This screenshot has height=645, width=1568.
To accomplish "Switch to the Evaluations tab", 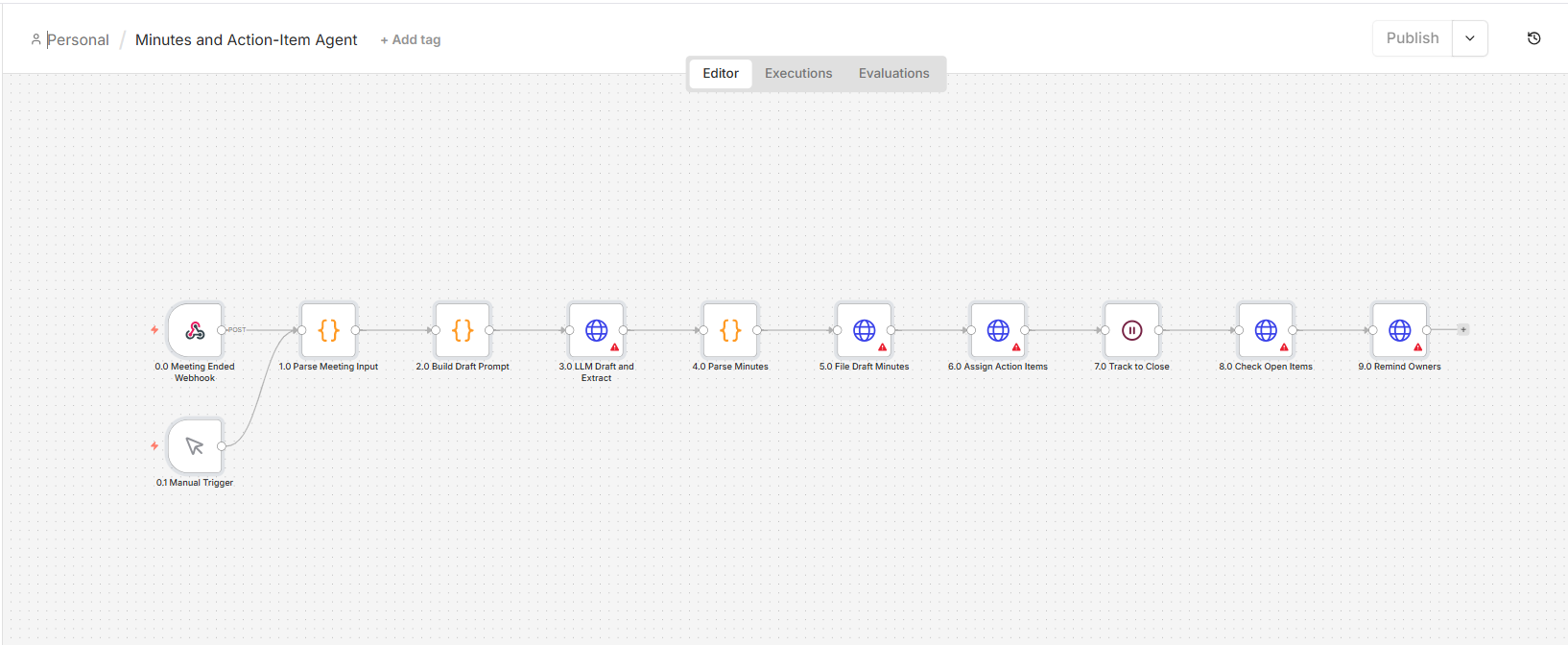I will point(893,74).
